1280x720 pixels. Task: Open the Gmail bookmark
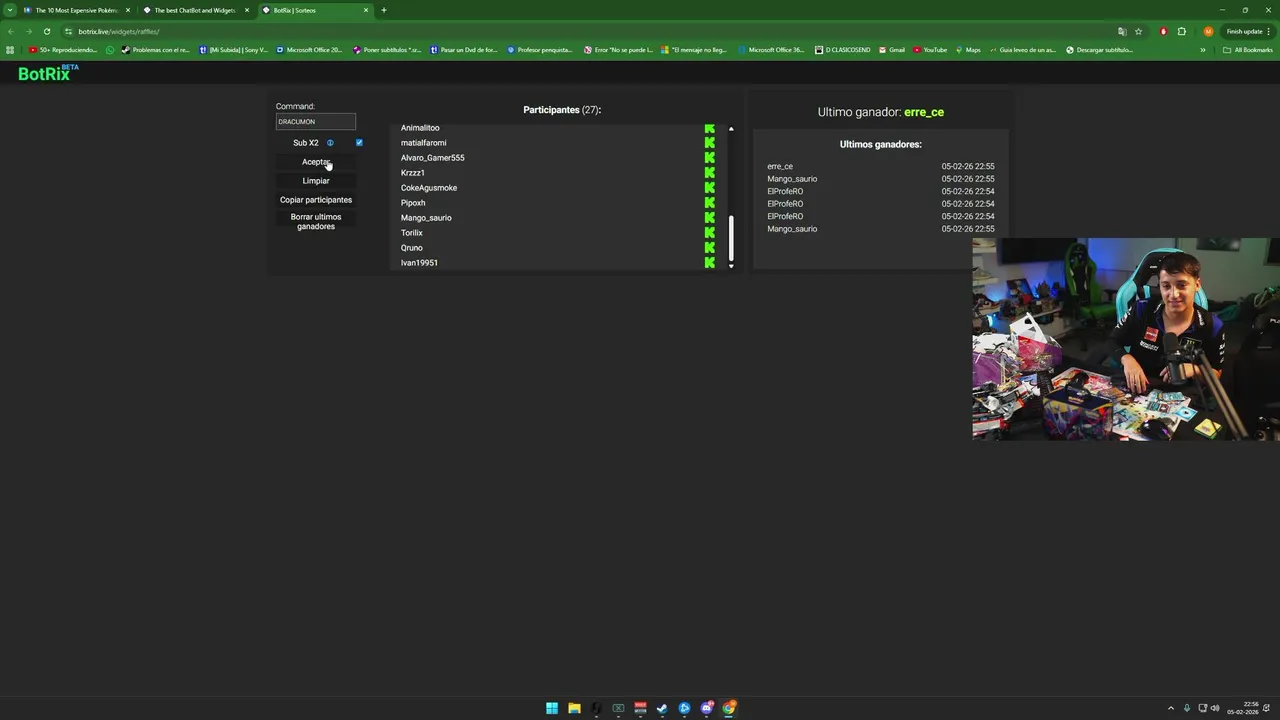tap(892, 50)
